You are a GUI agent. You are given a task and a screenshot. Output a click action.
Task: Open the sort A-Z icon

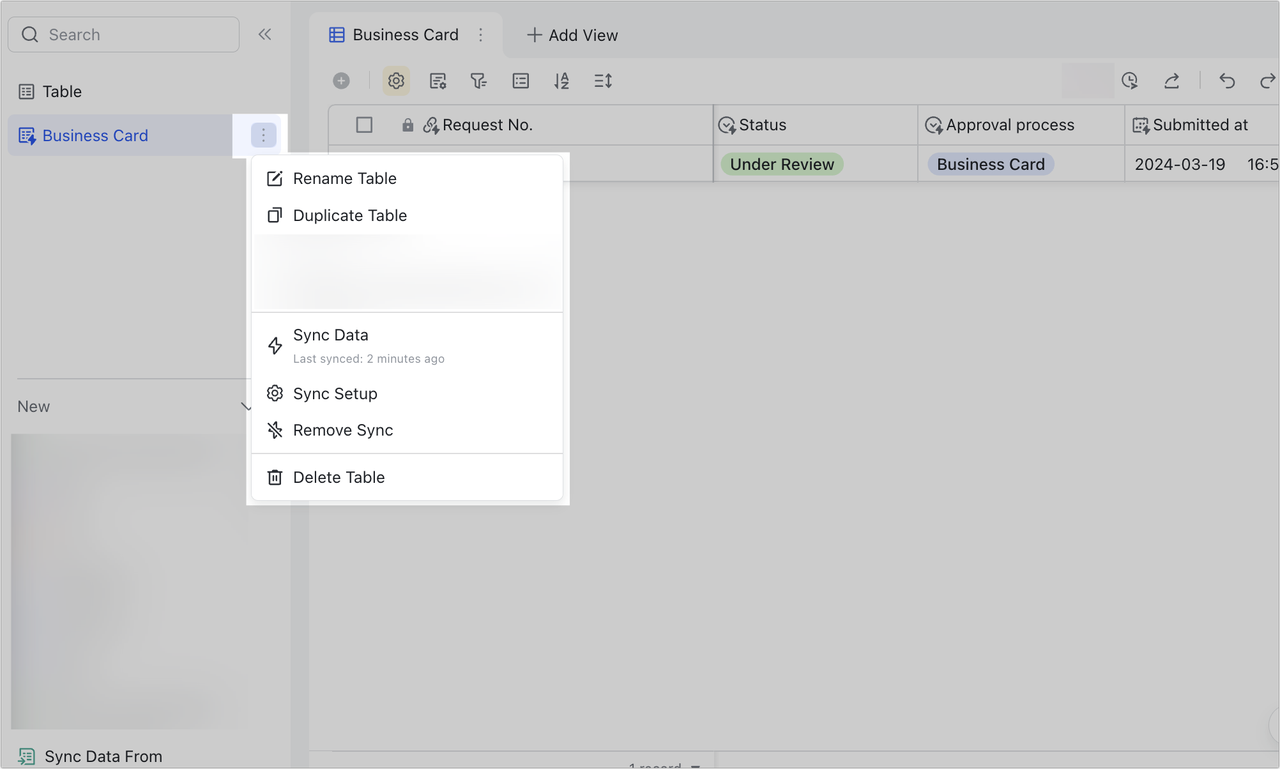[x=561, y=80]
